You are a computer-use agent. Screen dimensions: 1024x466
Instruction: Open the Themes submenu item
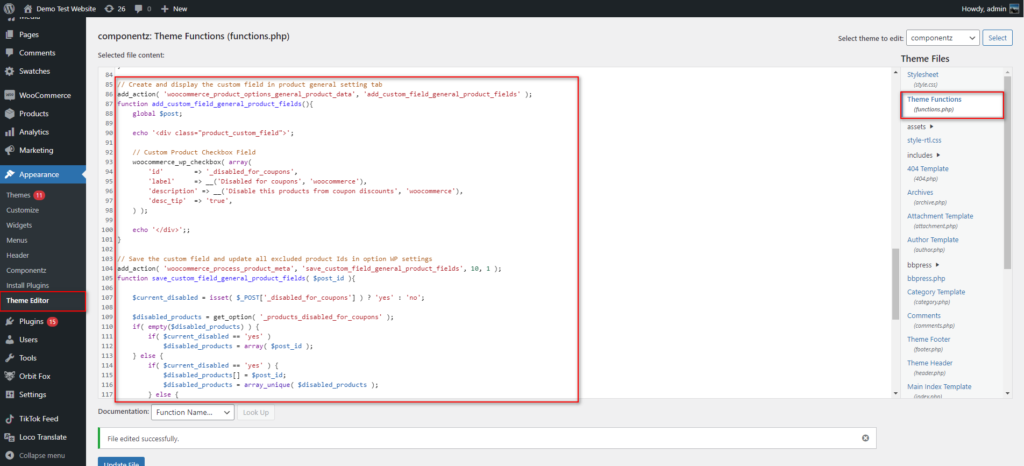click(x=18, y=195)
